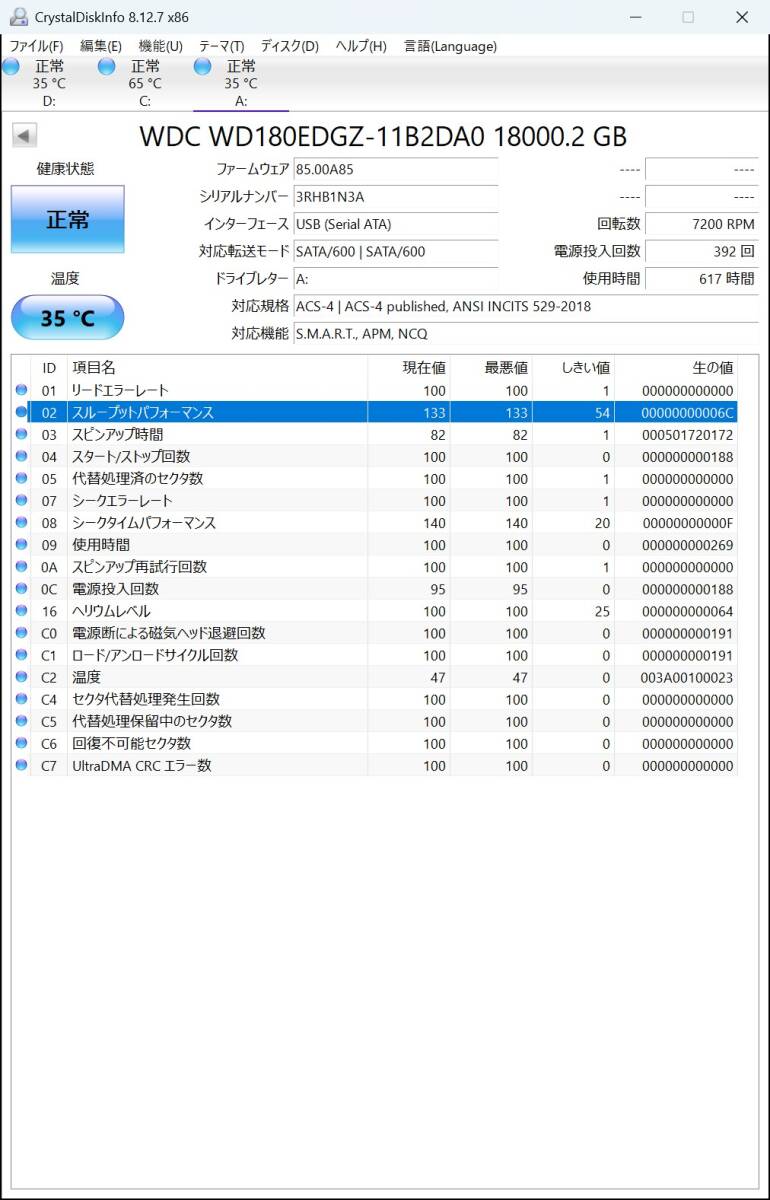Open the ディスク(D) menu
Viewport: 770px width, 1200px height.
click(290, 46)
